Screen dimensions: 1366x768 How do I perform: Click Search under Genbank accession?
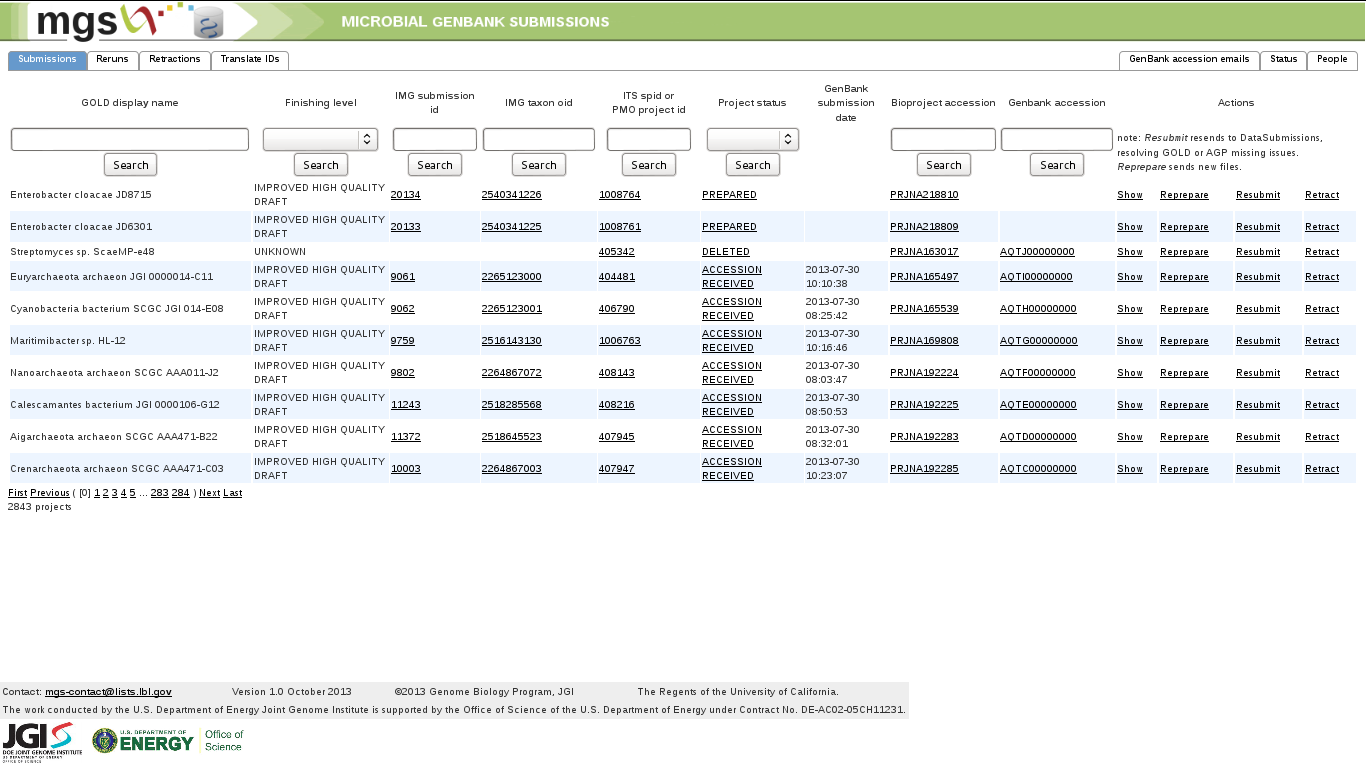pyautogui.click(x=1058, y=165)
